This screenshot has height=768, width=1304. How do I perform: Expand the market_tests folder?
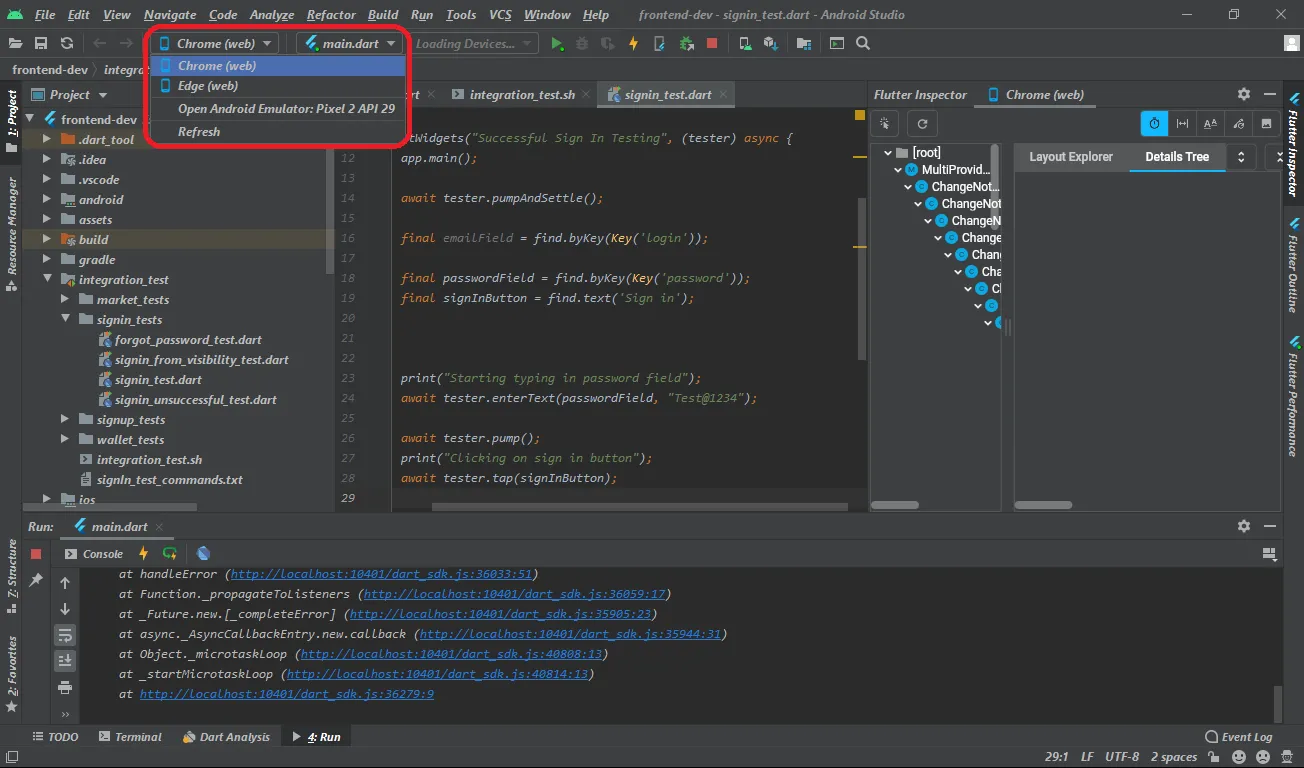(x=65, y=300)
